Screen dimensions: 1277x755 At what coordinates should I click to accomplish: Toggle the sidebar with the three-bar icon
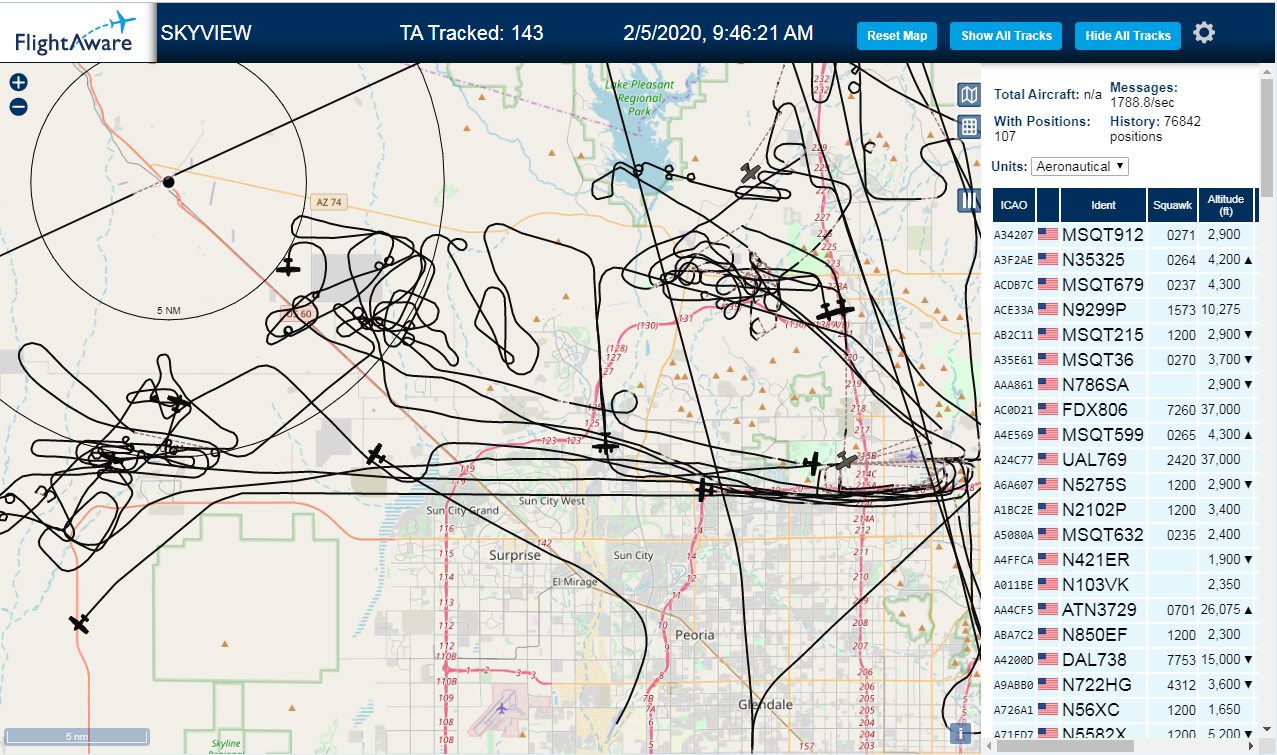(968, 200)
